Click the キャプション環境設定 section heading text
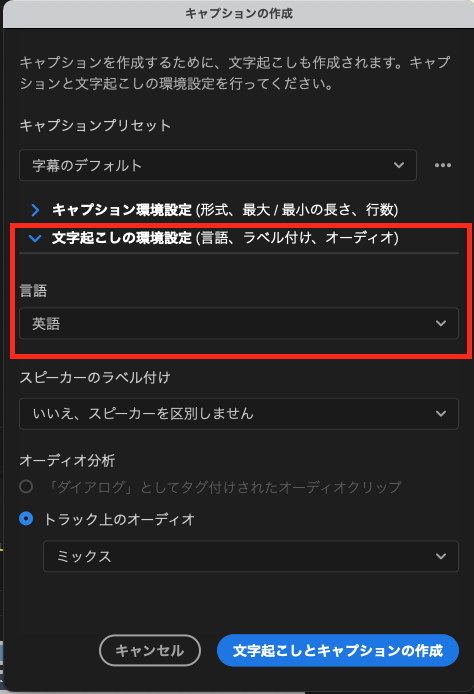The image size is (474, 694). [122, 210]
